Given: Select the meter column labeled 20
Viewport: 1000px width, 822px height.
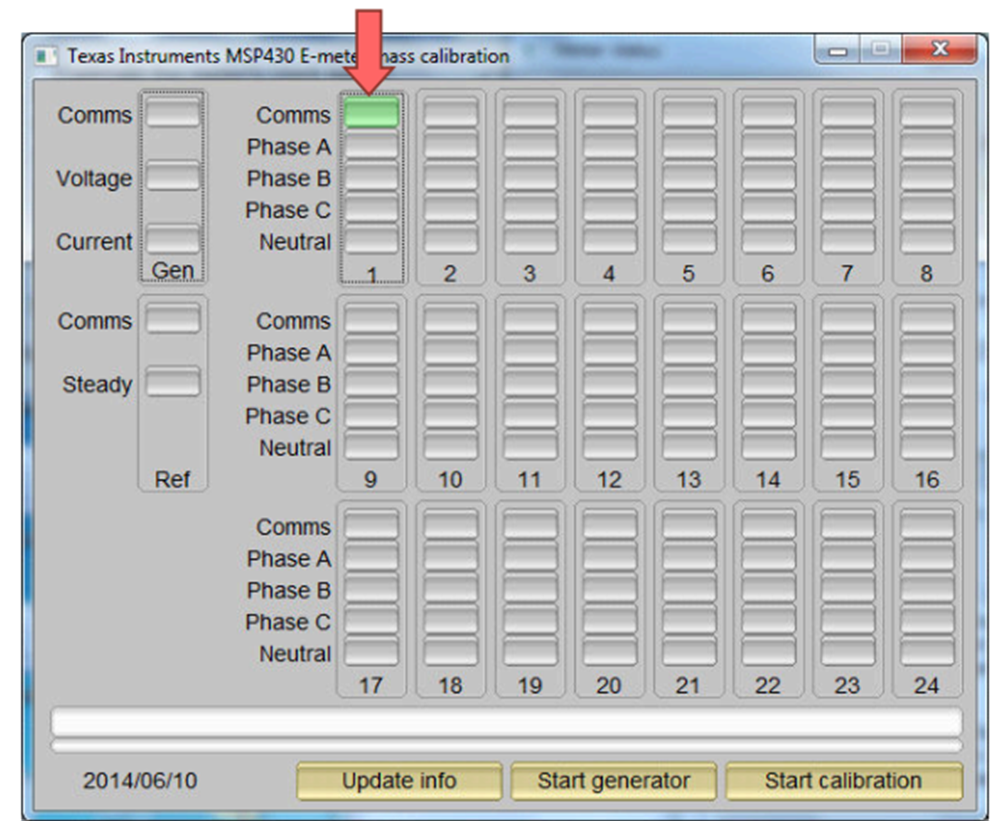Looking at the screenshot, I should [608, 685].
